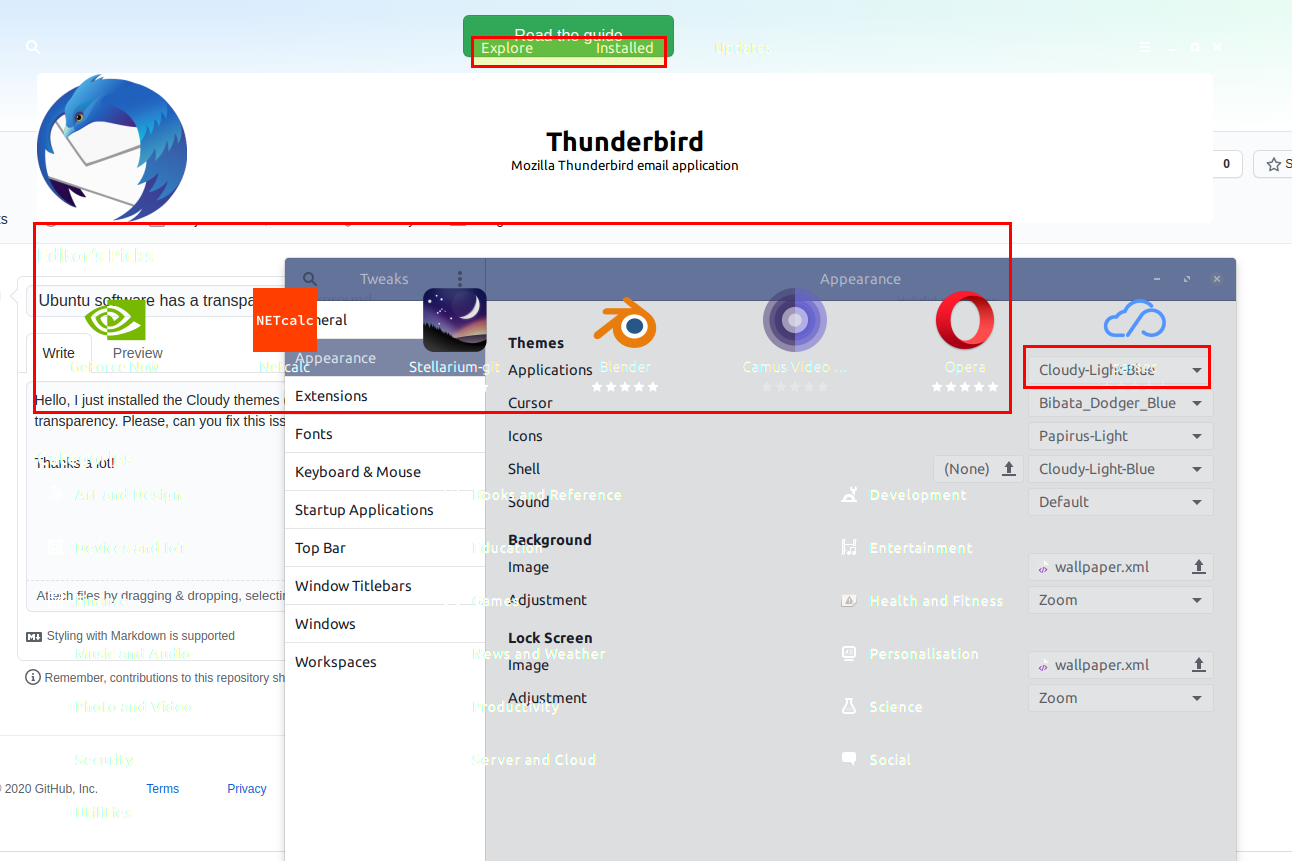
Task: Select Keyboard & Mouse in Tweaks sidebar
Action: 385,472
